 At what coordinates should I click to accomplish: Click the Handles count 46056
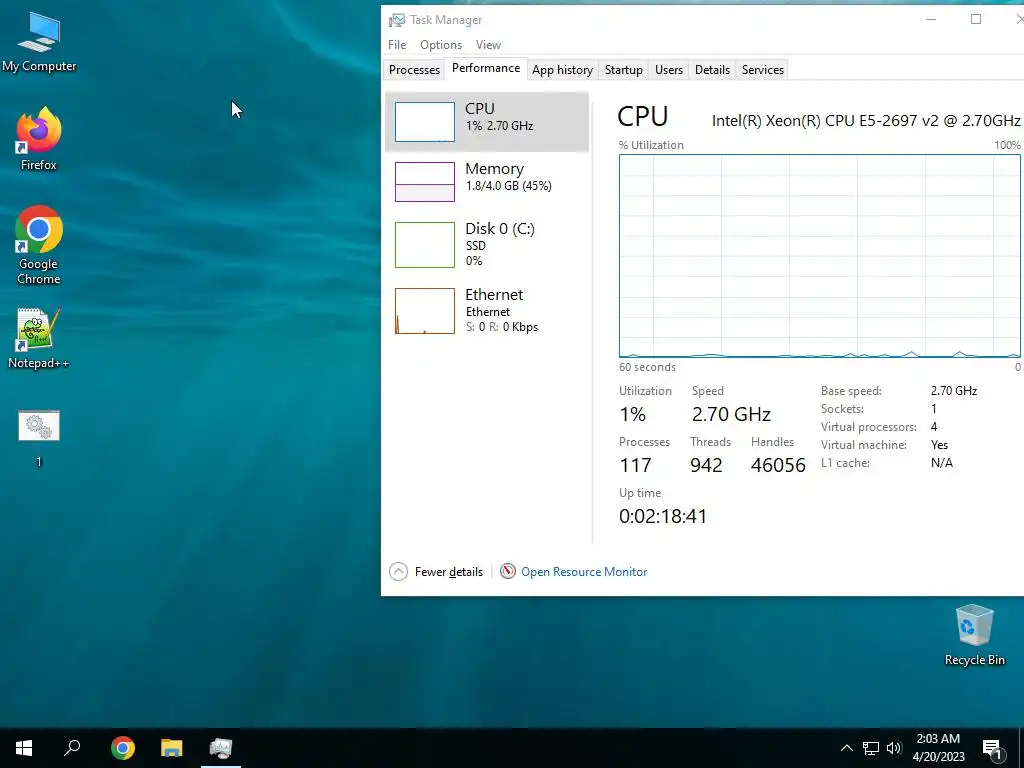point(778,465)
